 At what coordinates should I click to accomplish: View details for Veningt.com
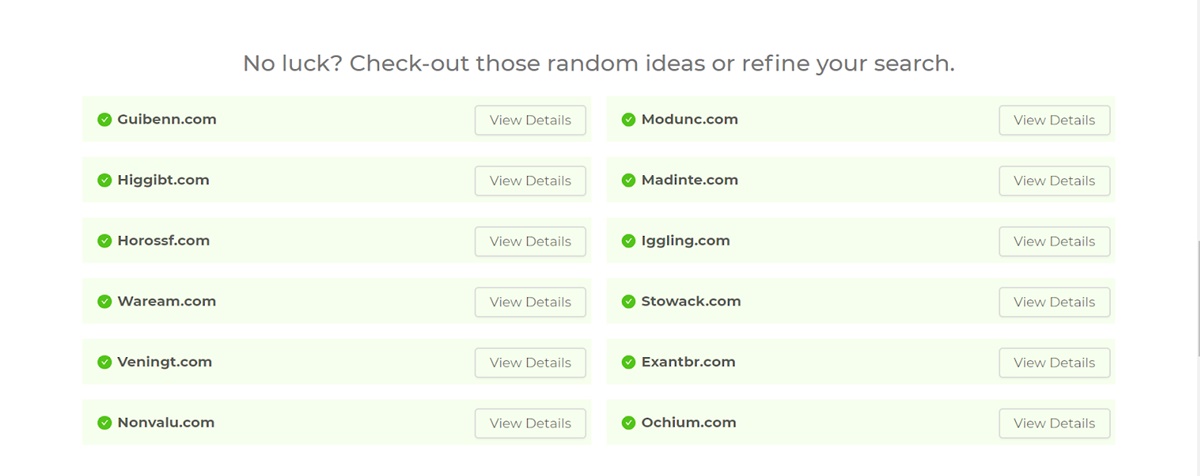[530, 362]
